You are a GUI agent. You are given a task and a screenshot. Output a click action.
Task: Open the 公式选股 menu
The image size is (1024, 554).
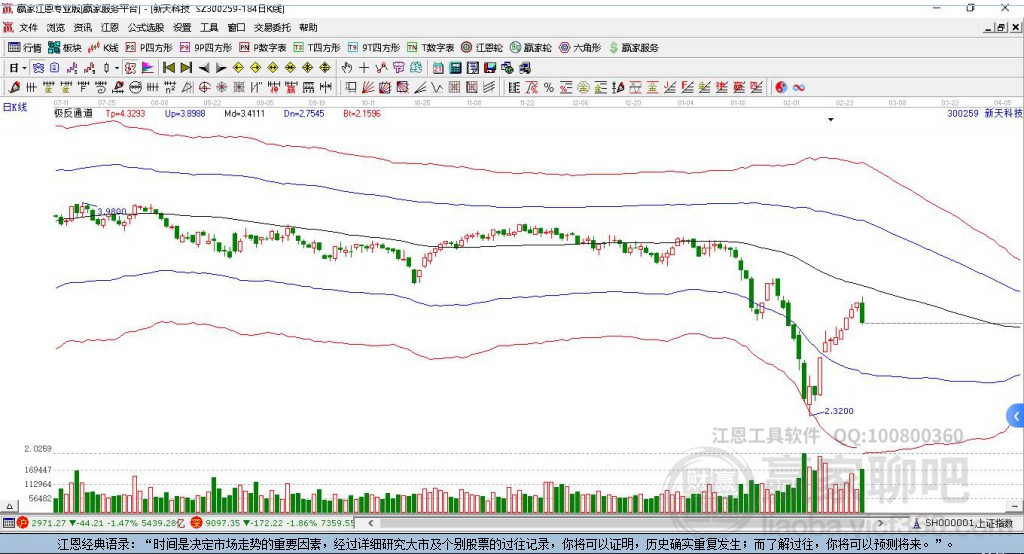pyautogui.click(x=146, y=27)
